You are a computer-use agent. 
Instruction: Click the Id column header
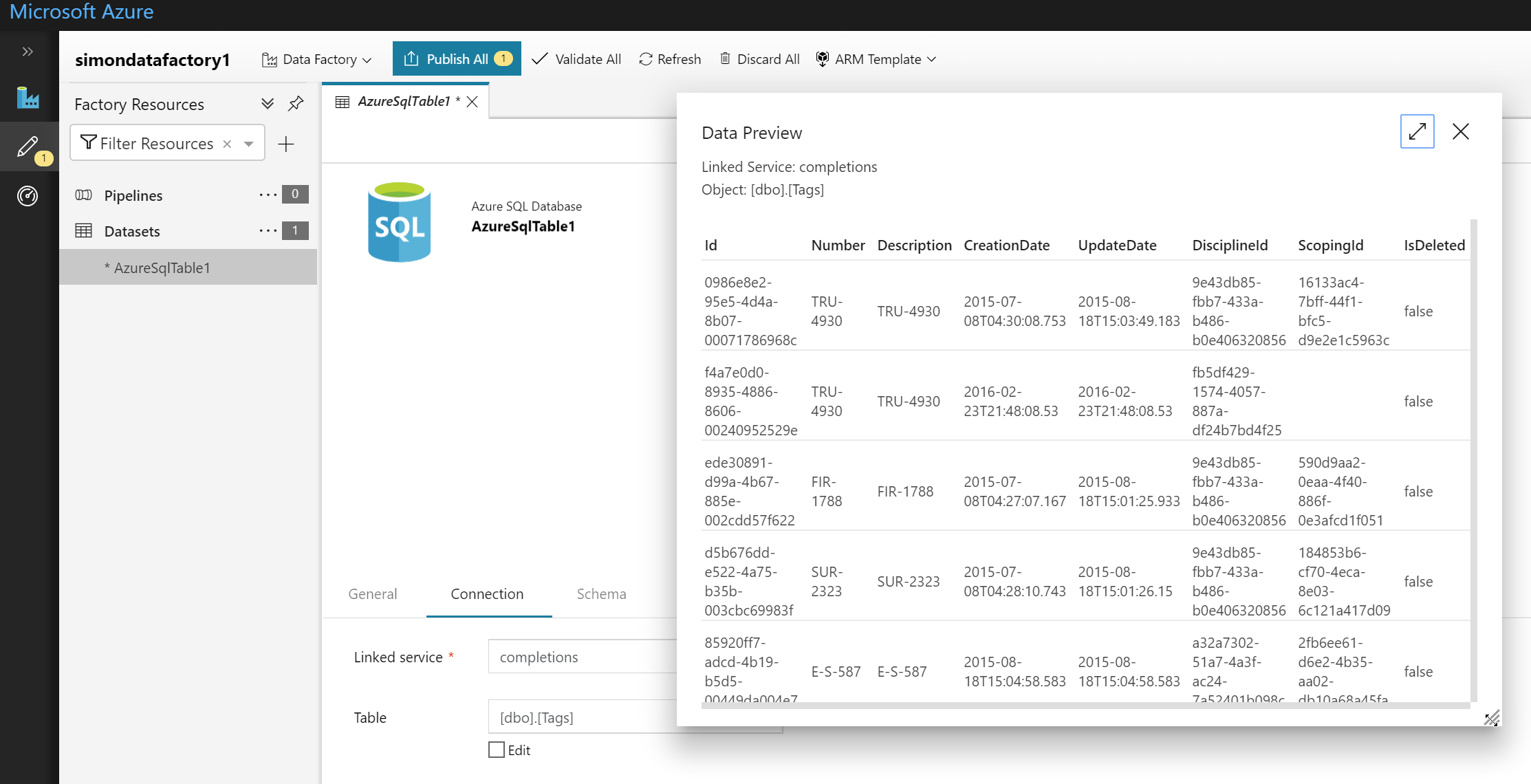click(710, 246)
